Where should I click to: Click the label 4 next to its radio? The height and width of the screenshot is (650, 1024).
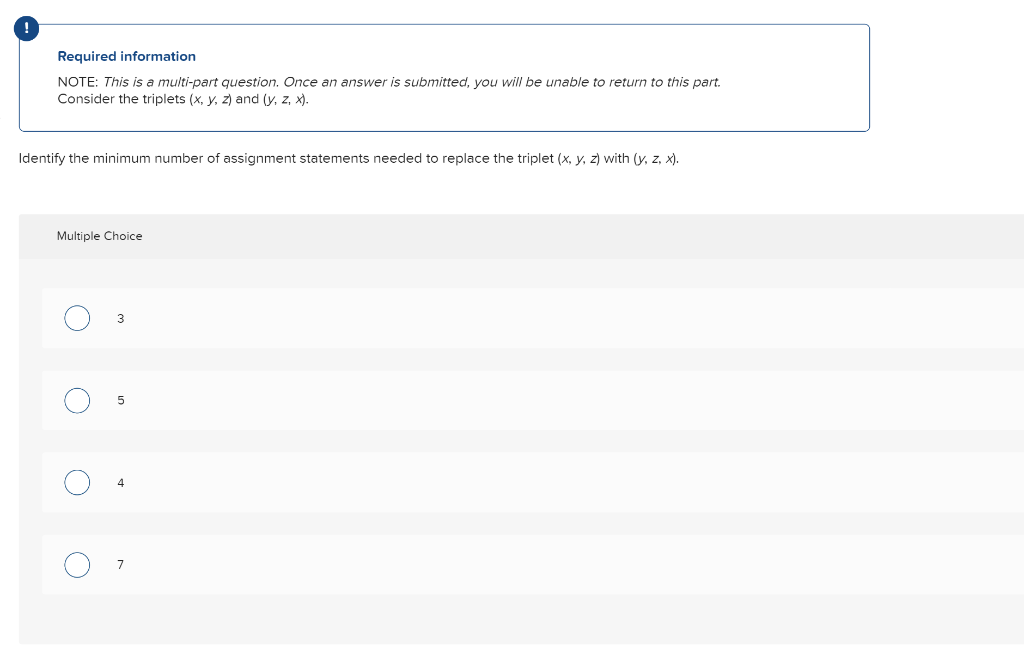[120, 482]
